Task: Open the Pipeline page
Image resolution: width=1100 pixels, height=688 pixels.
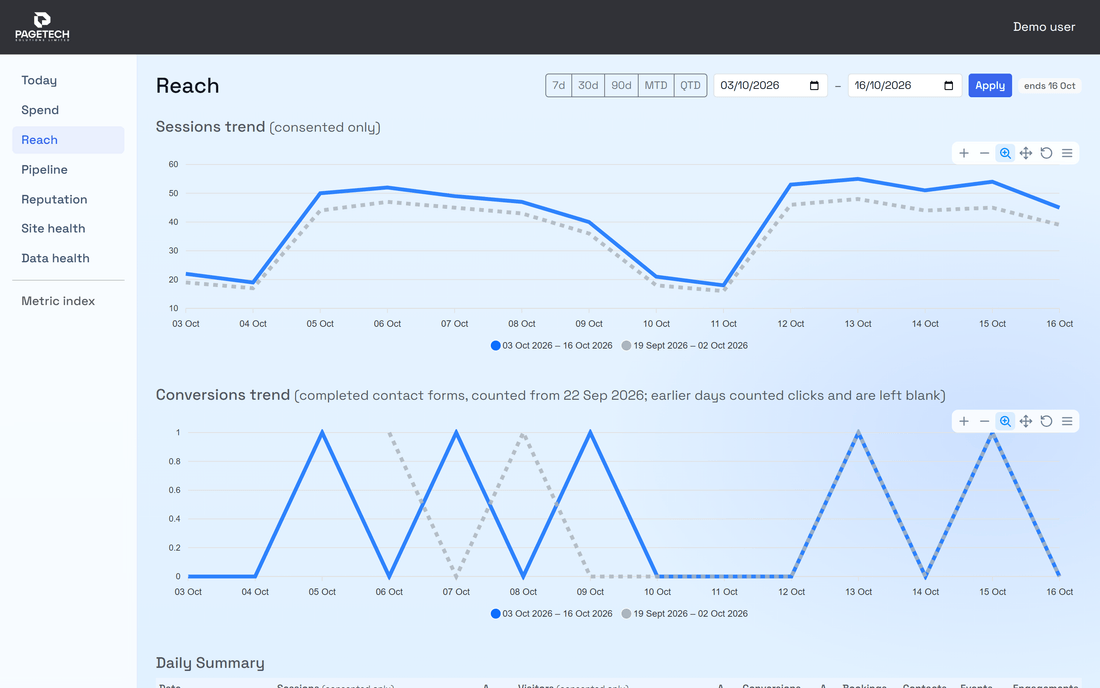Action: pos(68,170)
